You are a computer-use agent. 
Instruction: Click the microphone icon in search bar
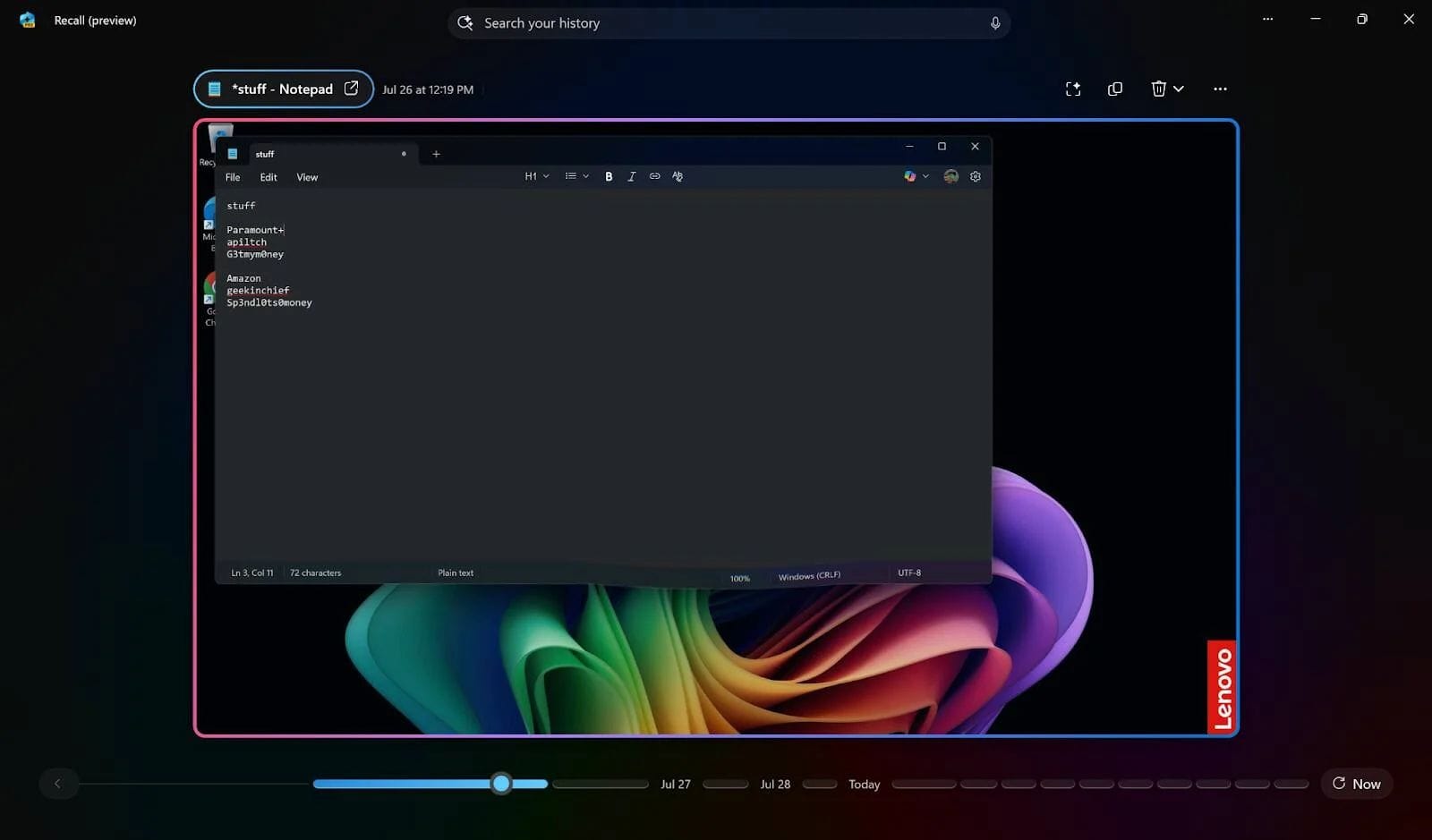[x=994, y=23]
